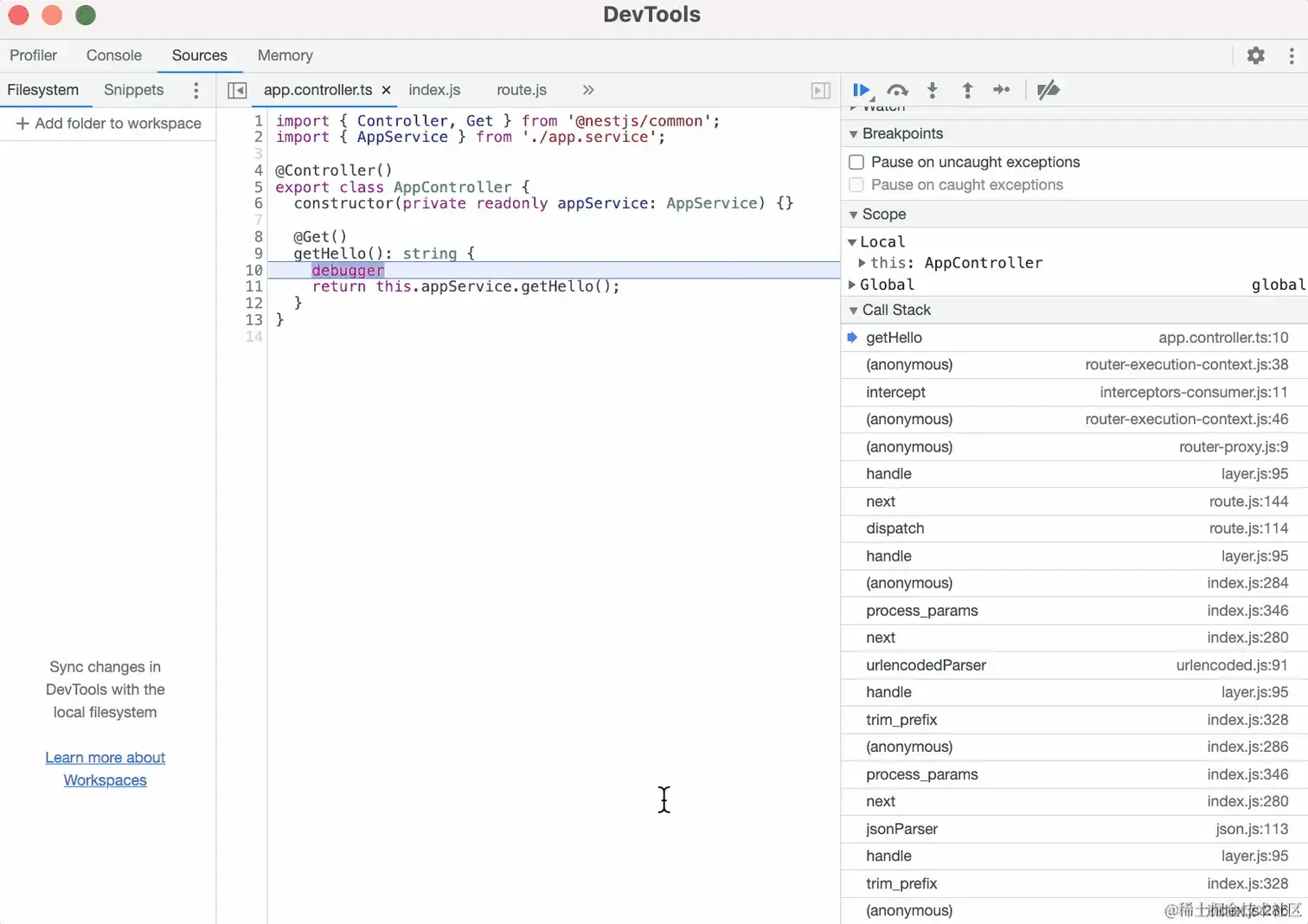Select anonymous frame at index.js:284
The image size is (1308, 924).
pyautogui.click(x=1074, y=583)
